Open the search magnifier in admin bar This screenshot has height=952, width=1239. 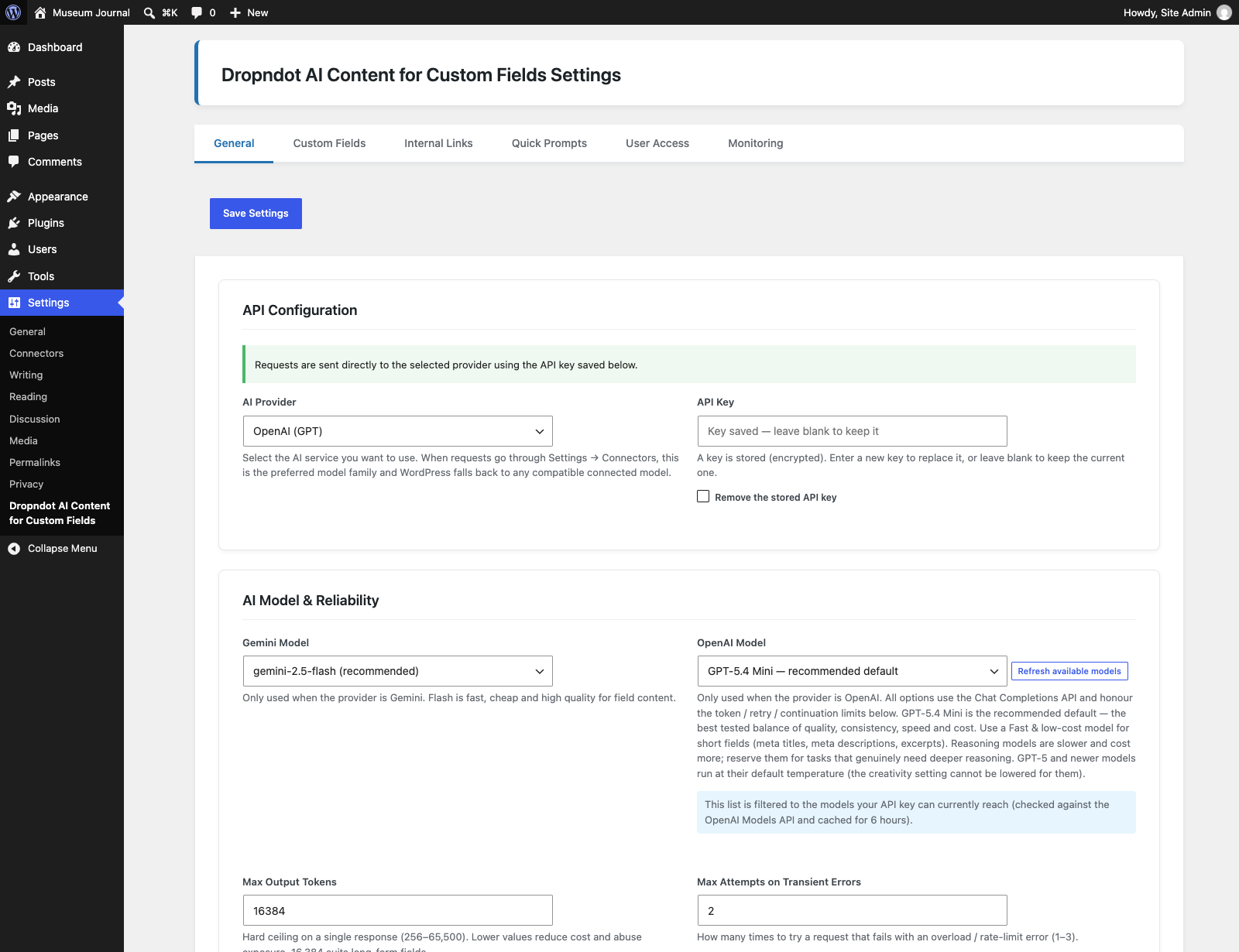point(149,12)
